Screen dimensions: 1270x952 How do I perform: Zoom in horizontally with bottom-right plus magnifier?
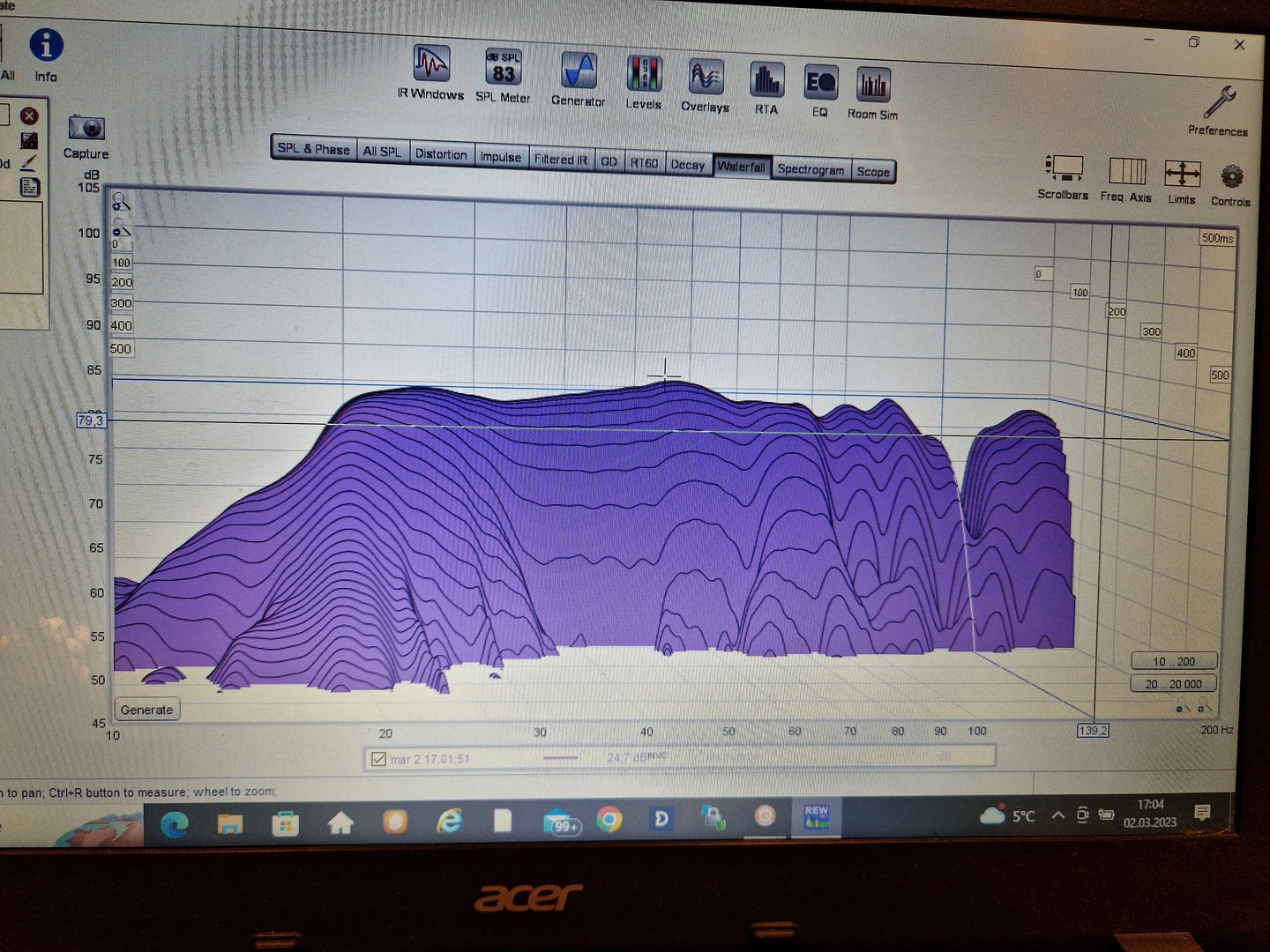coord(1204,708)
